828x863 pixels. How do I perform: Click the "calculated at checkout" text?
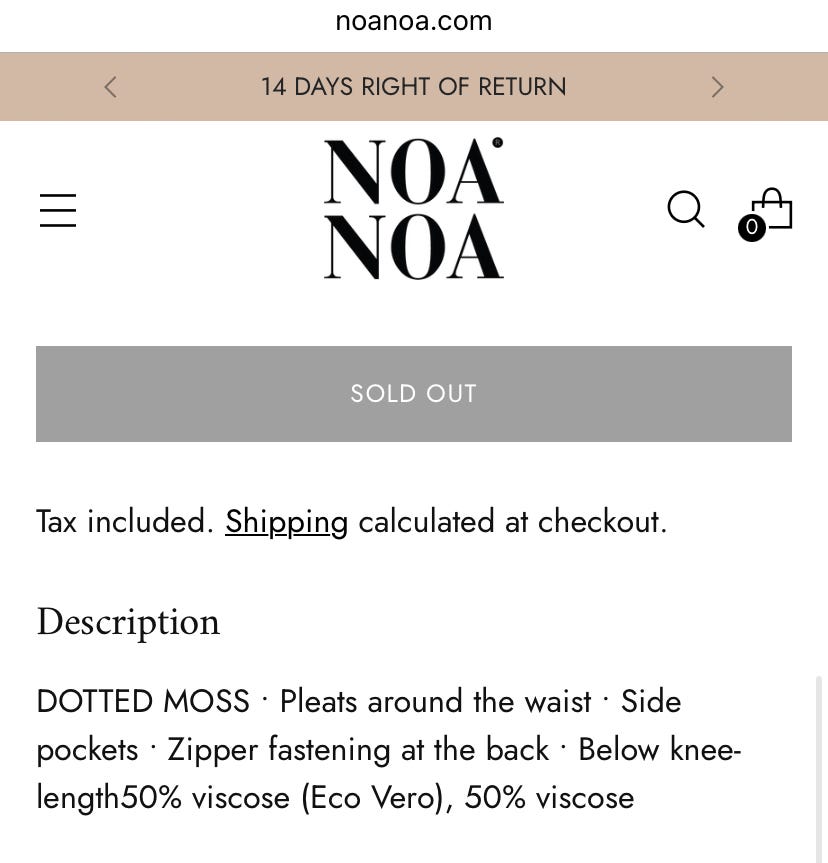tap(512, 522)
